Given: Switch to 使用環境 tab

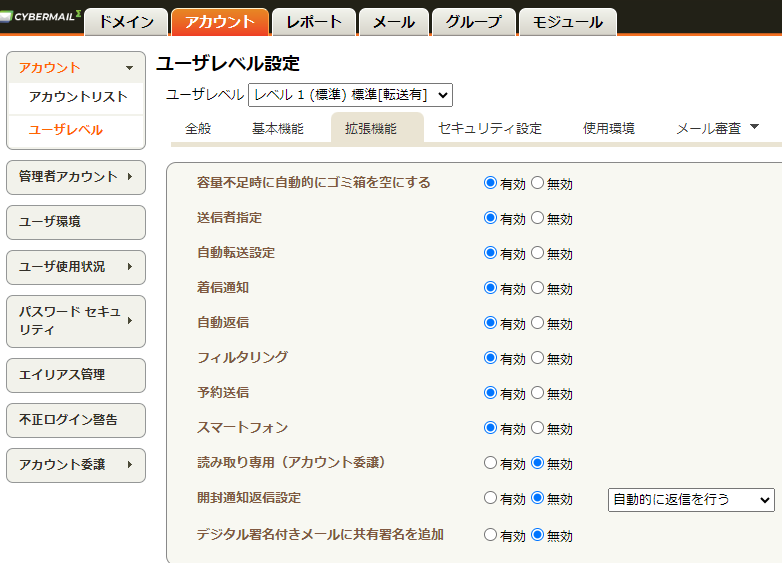Looking at the screenshot, I should [608, 129].
